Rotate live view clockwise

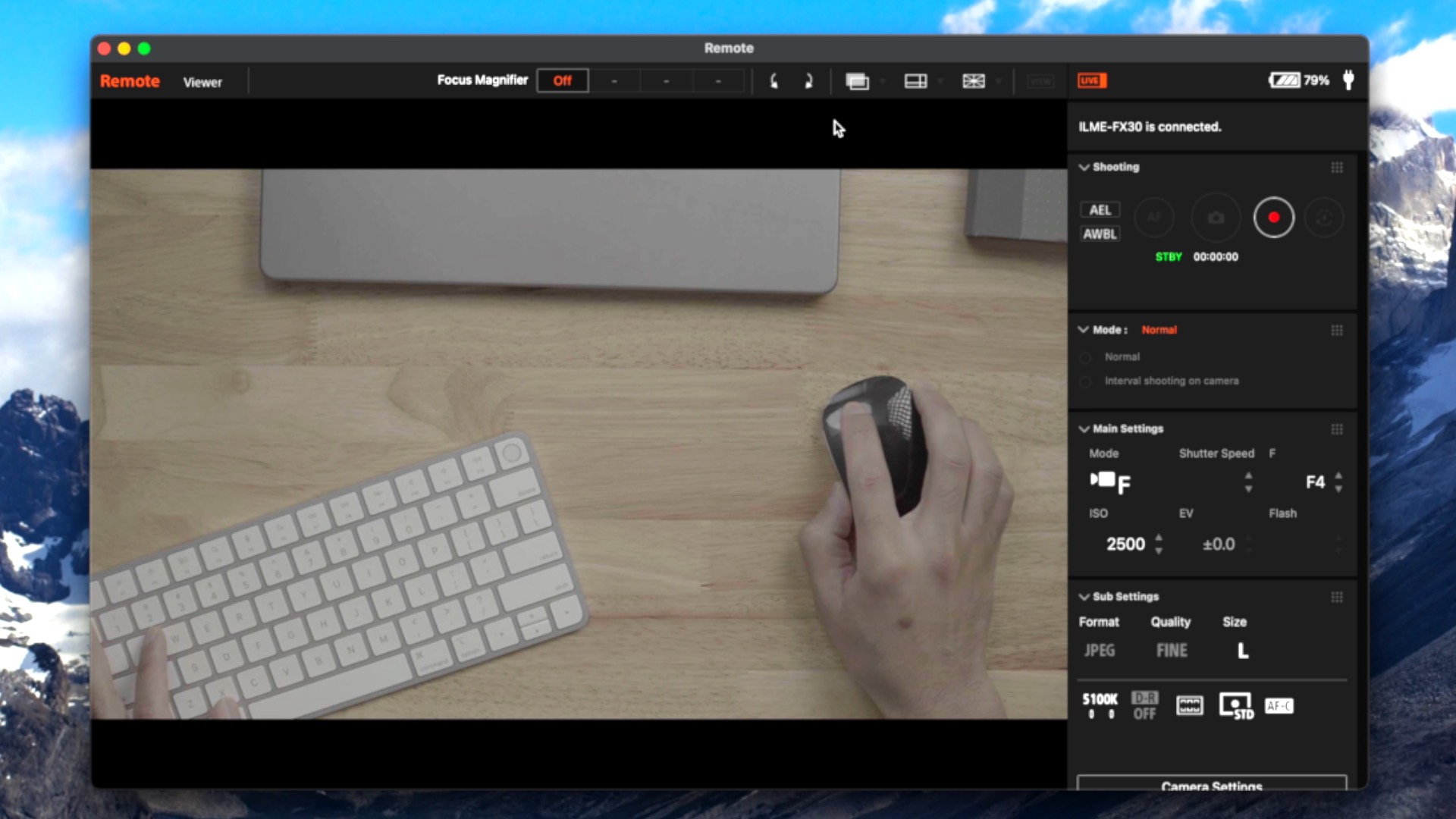pyautogui.click(x=808, y=81)
